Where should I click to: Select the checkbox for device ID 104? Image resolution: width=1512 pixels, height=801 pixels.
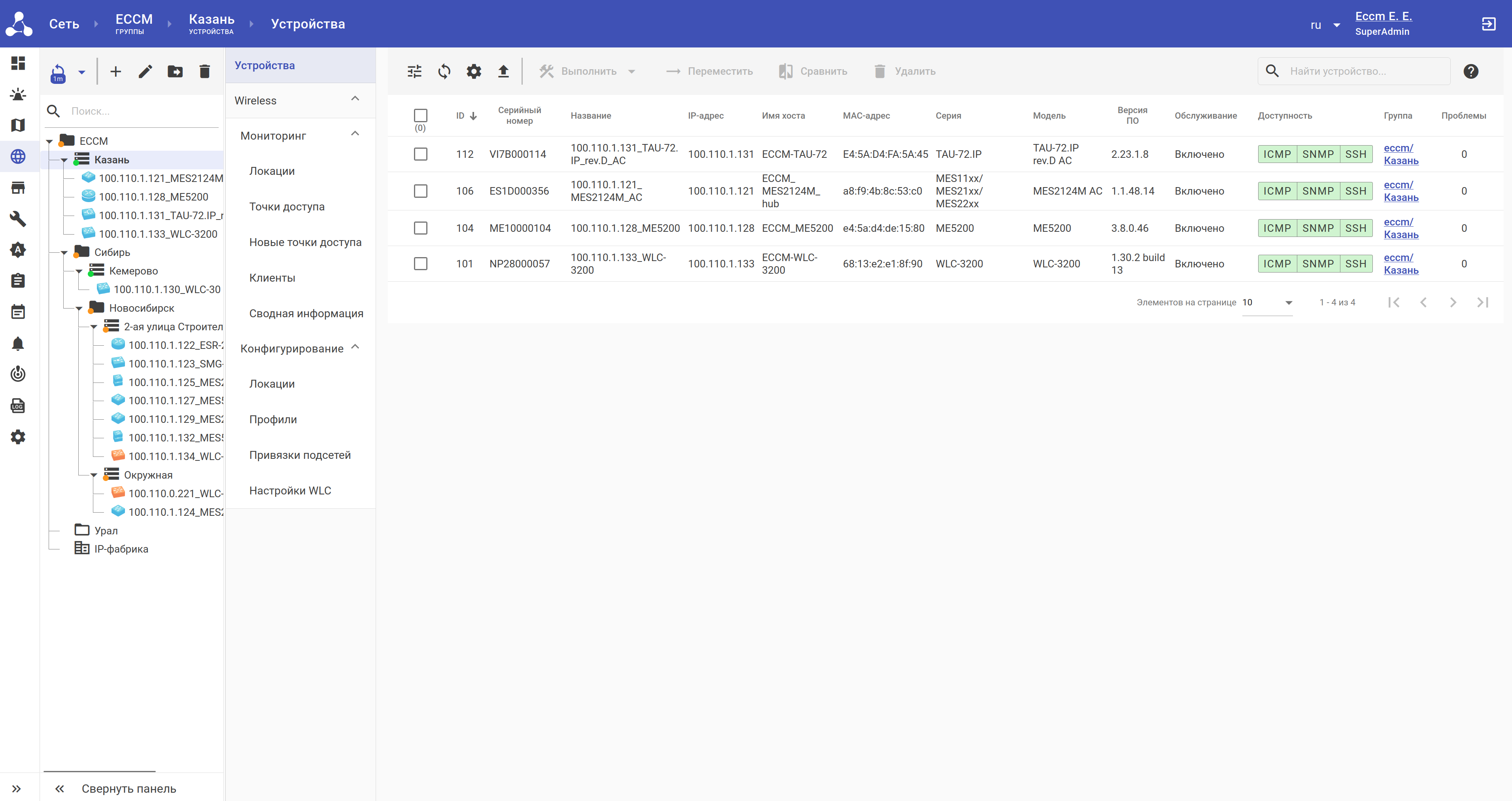[x=420, y=228]
